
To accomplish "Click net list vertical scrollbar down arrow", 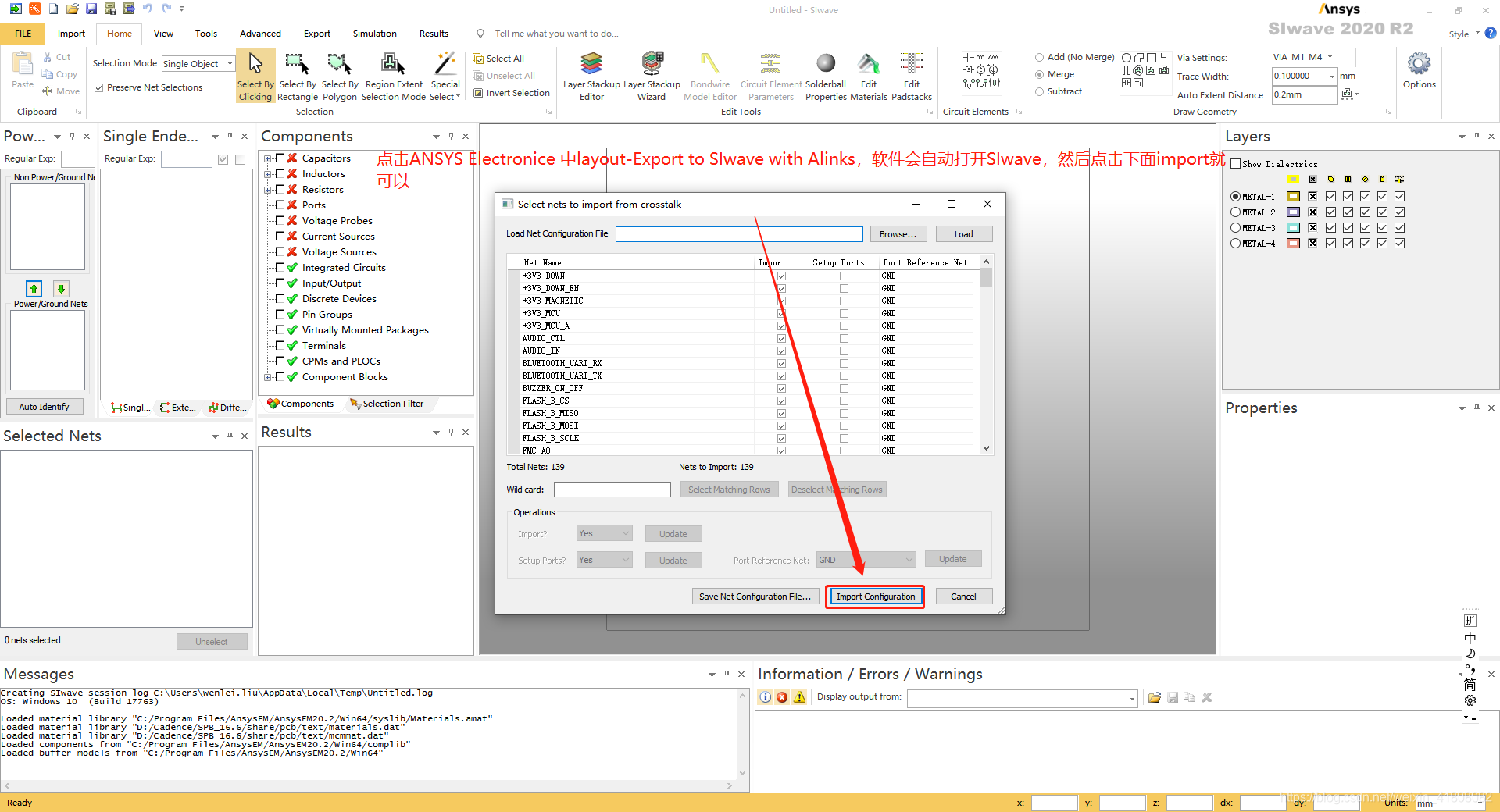I will (986, 448).
